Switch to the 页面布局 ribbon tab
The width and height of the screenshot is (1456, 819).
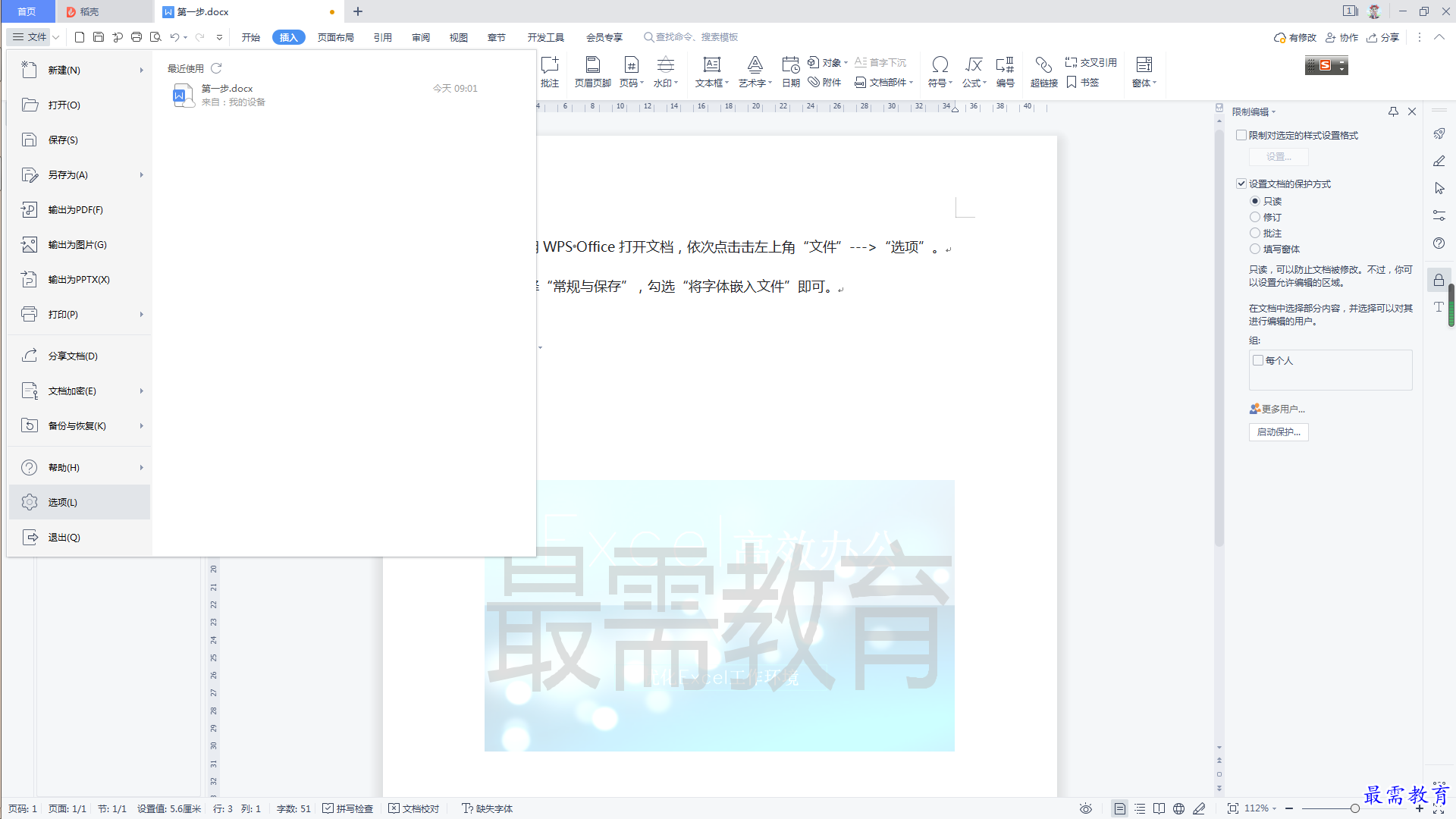(335, 37)
